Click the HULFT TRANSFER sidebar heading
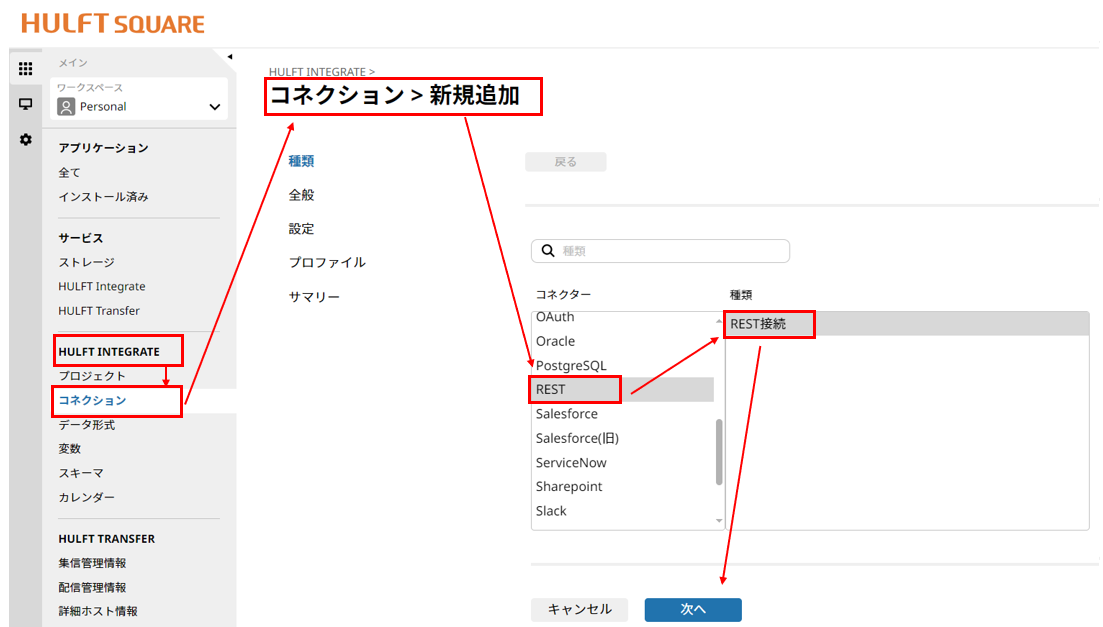 107,539
